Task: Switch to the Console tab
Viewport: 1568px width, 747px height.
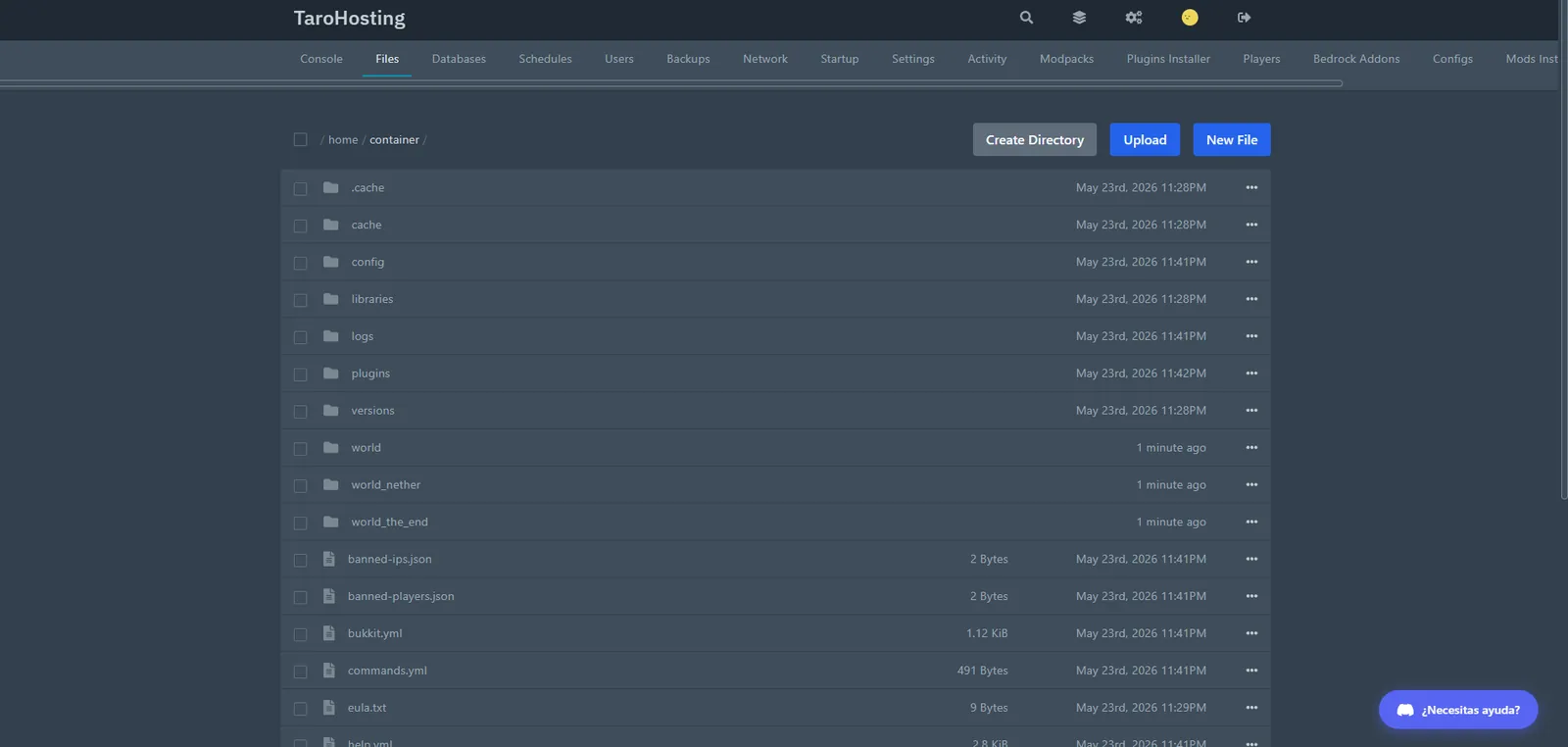Action: (x=321, y=59)
